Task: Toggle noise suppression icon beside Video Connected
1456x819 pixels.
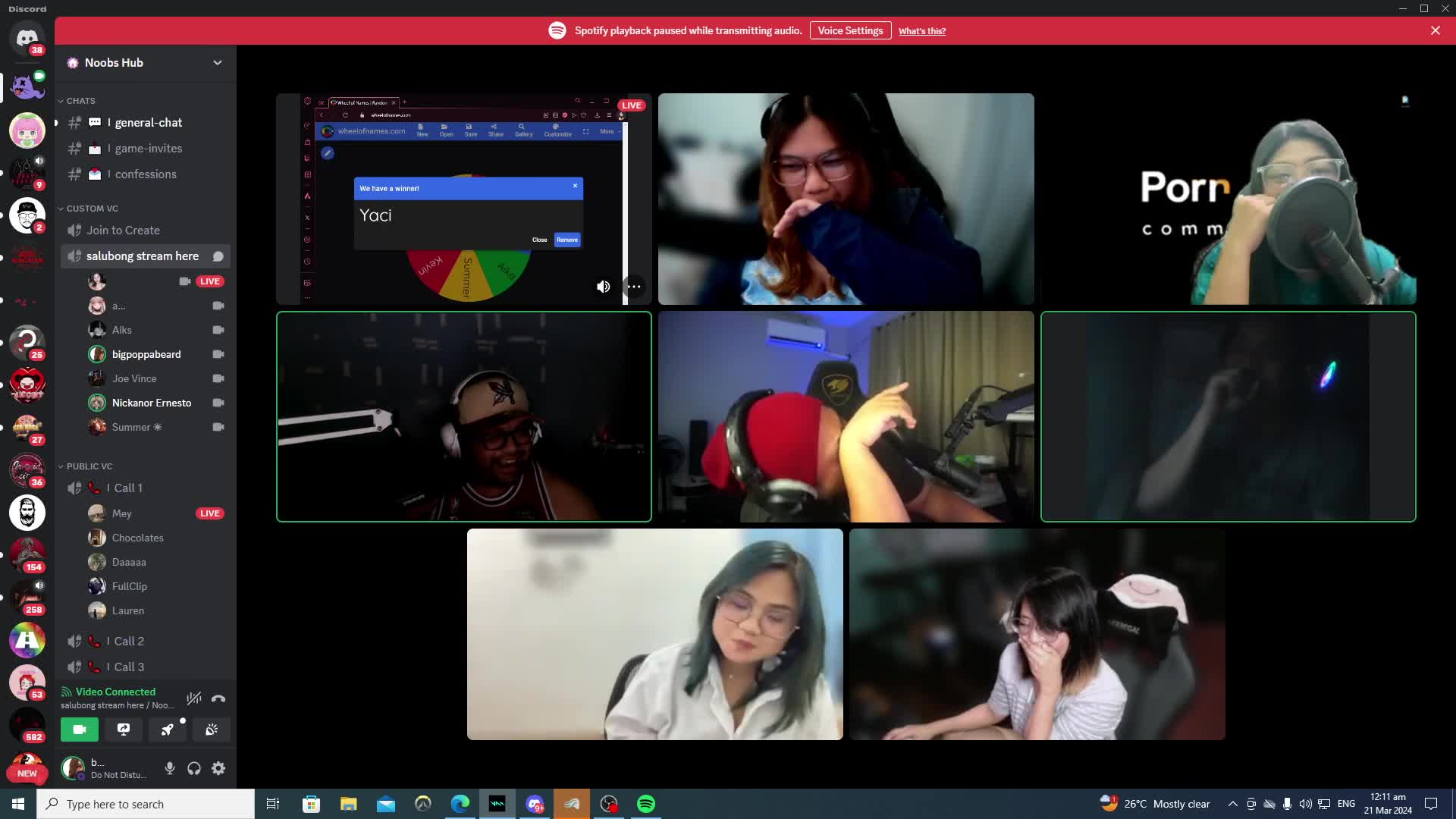Action: click(194, 698)
